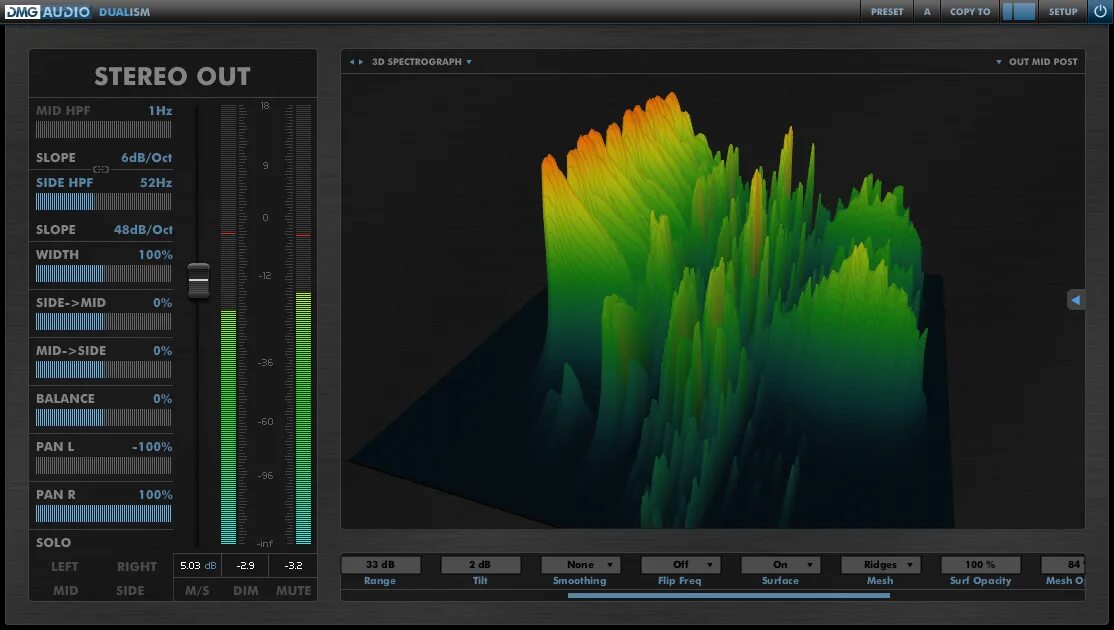Image resolution: width=1114 pixels, height=630 pixels.
Task: Open the Smoothing dropdown set to None
Action: click(580, 564)
